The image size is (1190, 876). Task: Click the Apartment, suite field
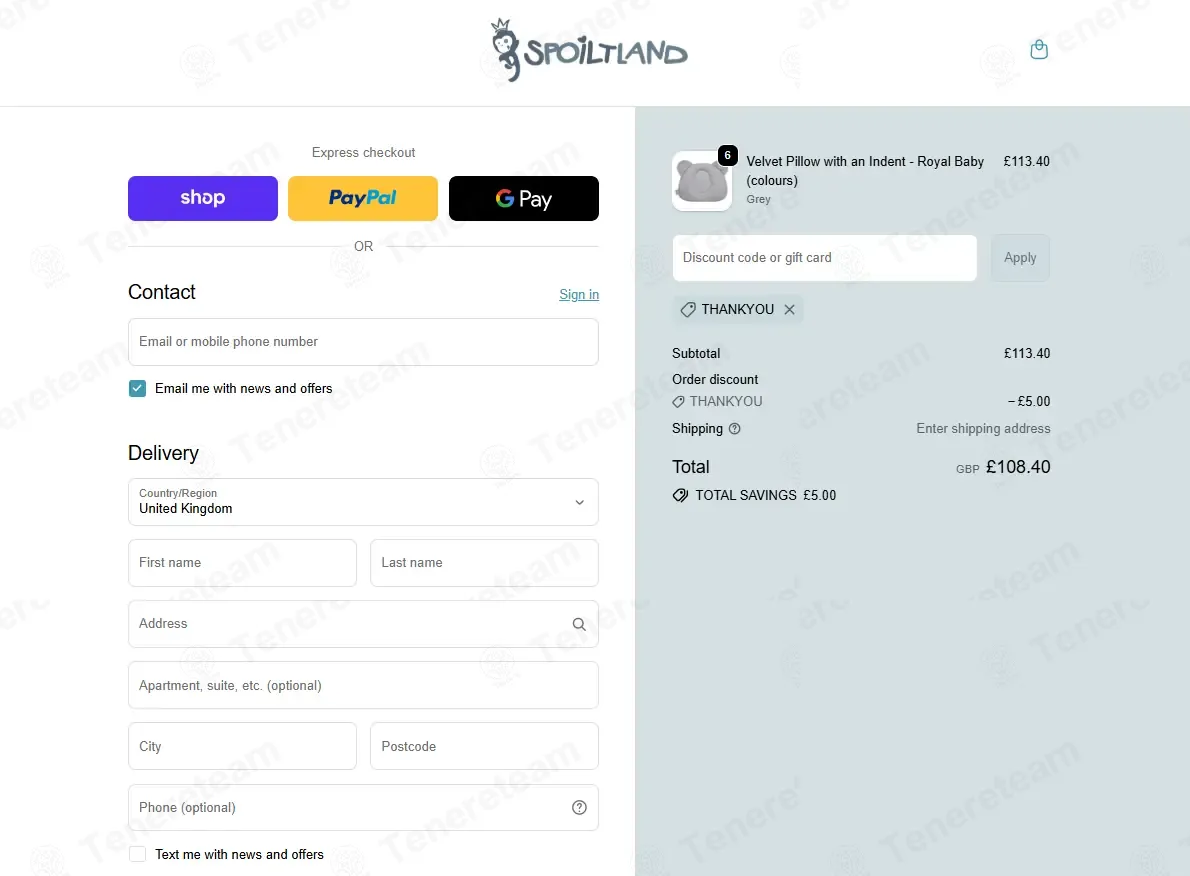pyautogui.click(x=364, y=685)
